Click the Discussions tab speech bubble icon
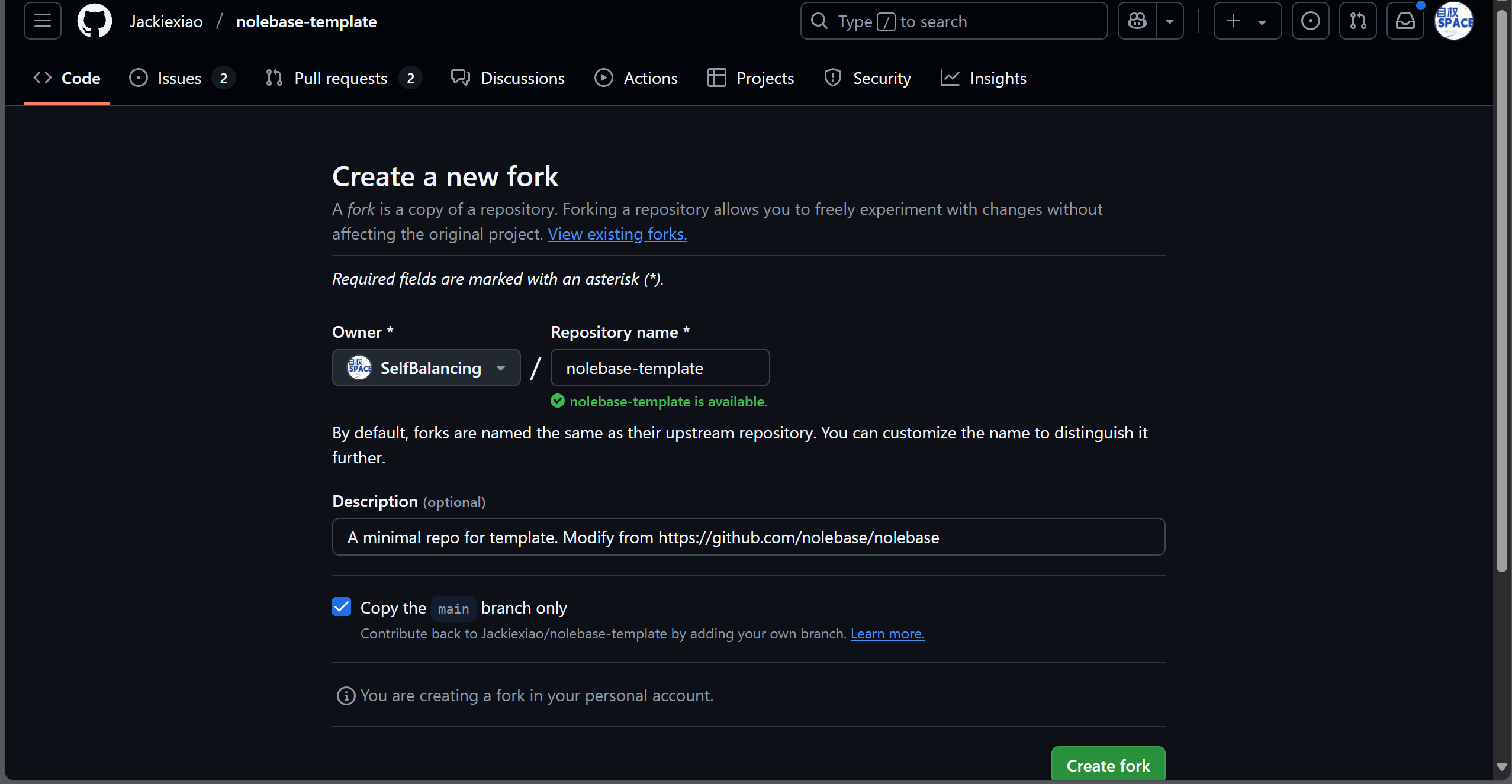The height and width of the screenshot is (784, 1512). click(x=461, y=78)
